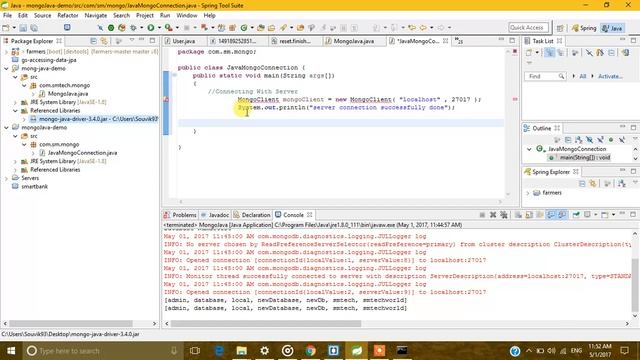Image resolution: width=640 pixels, height=360 pixels.
Task: Click the Save All toolbar icon
Action: click(x=34, y=28)
